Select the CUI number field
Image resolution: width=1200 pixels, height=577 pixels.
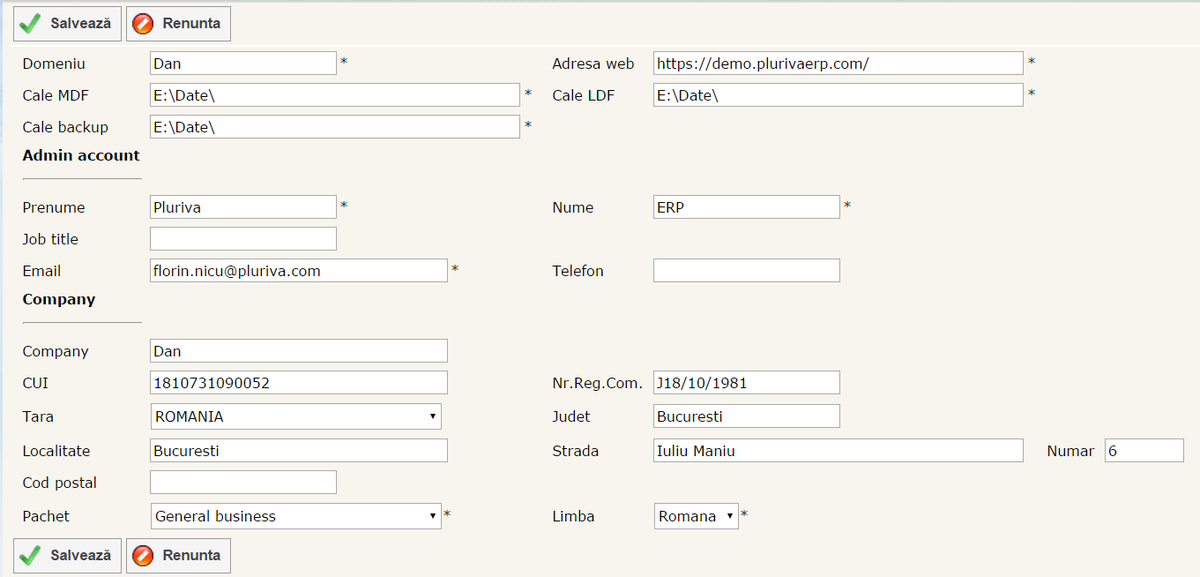(x=298, y=383)
